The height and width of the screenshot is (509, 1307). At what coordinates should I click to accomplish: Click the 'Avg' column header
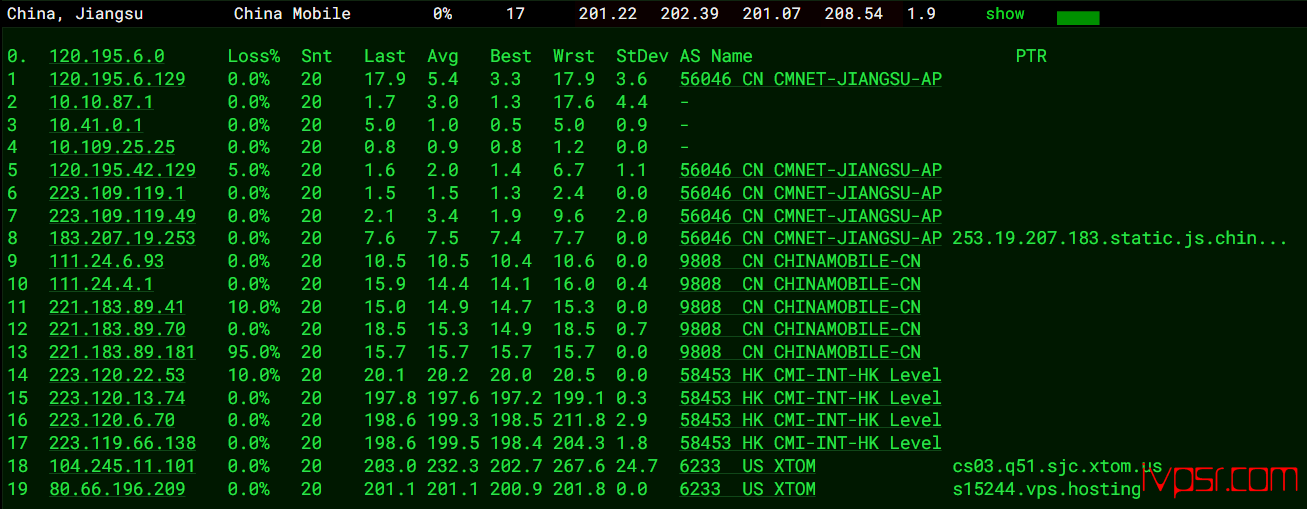point(443,56)
